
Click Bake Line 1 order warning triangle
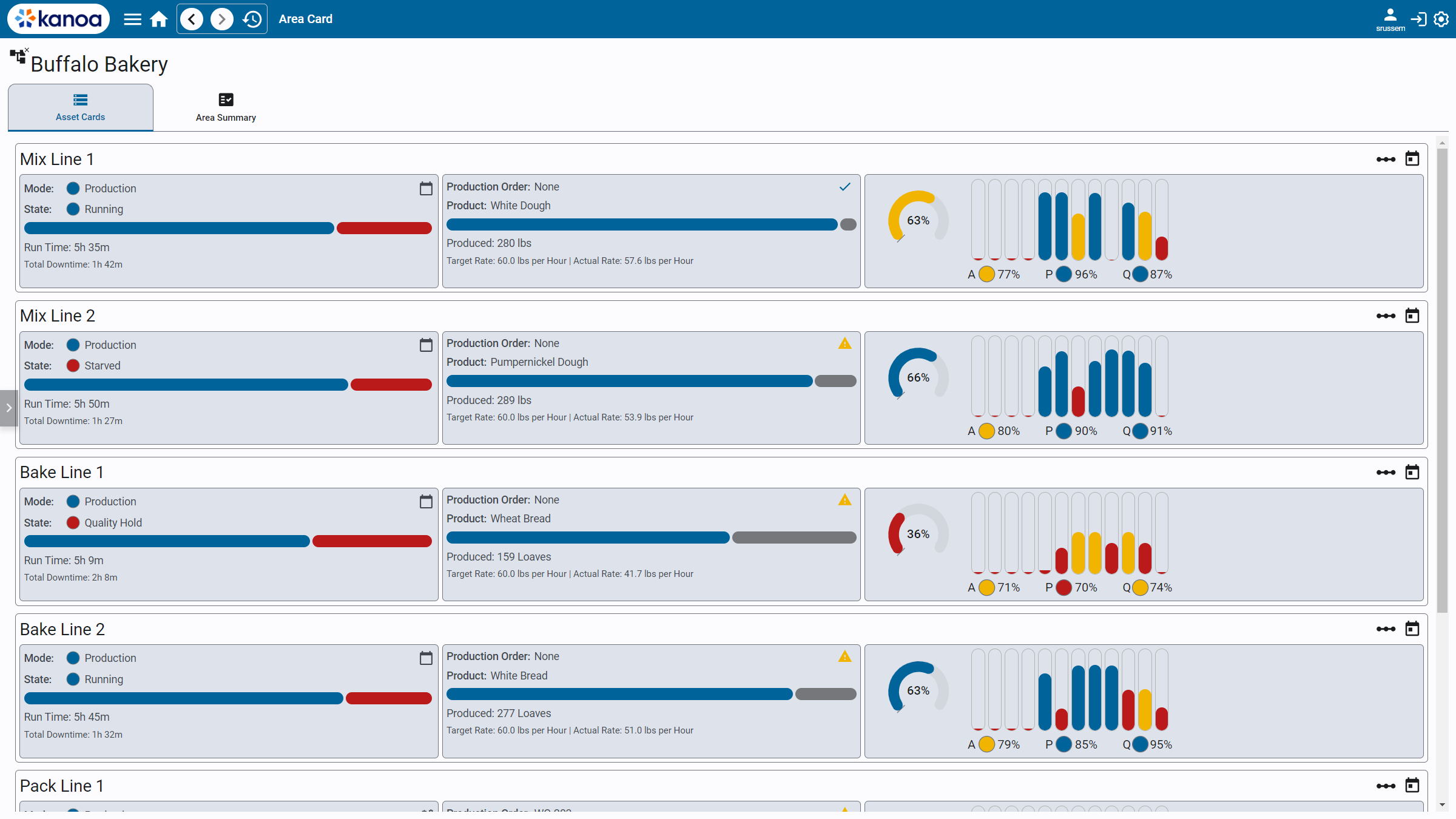[x=844, y=500]
